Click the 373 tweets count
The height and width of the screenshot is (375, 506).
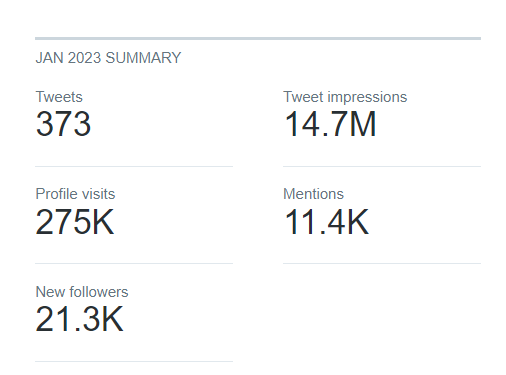[63, 124]
